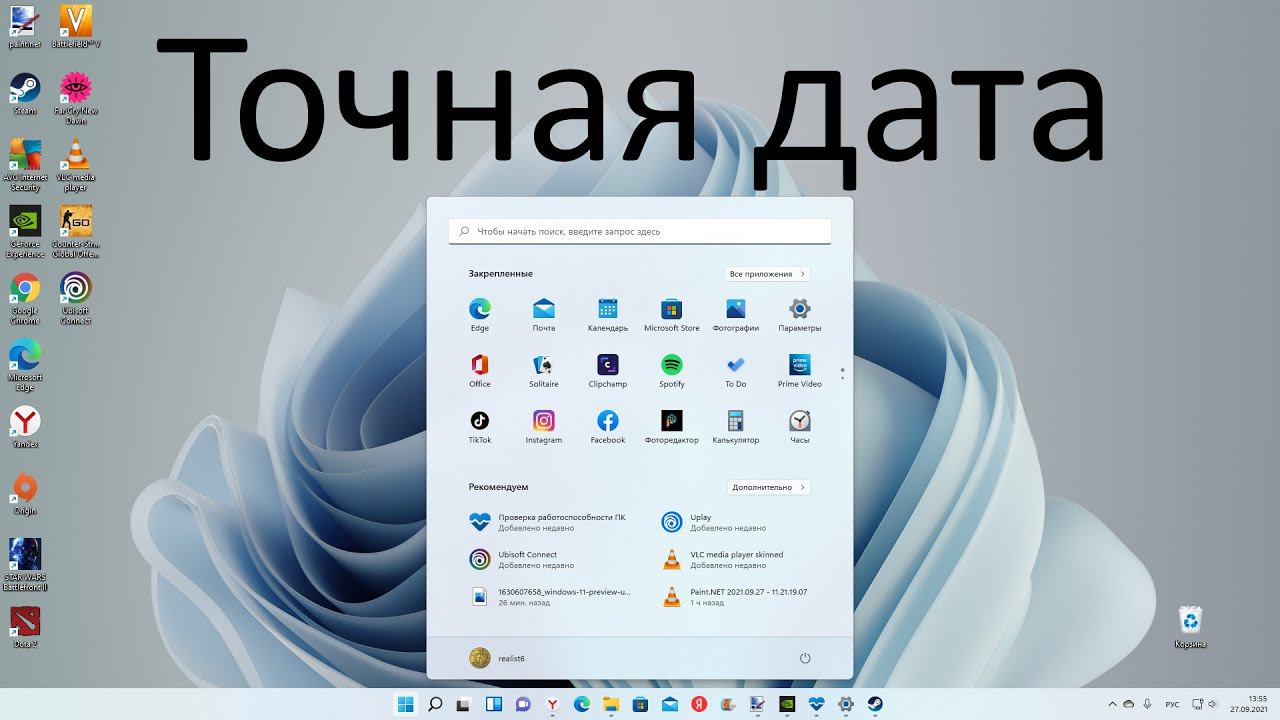This screenshot has height=720, width=1280.
Task: Select Google Chrome desktop shortcut
Action: (25, 299)
